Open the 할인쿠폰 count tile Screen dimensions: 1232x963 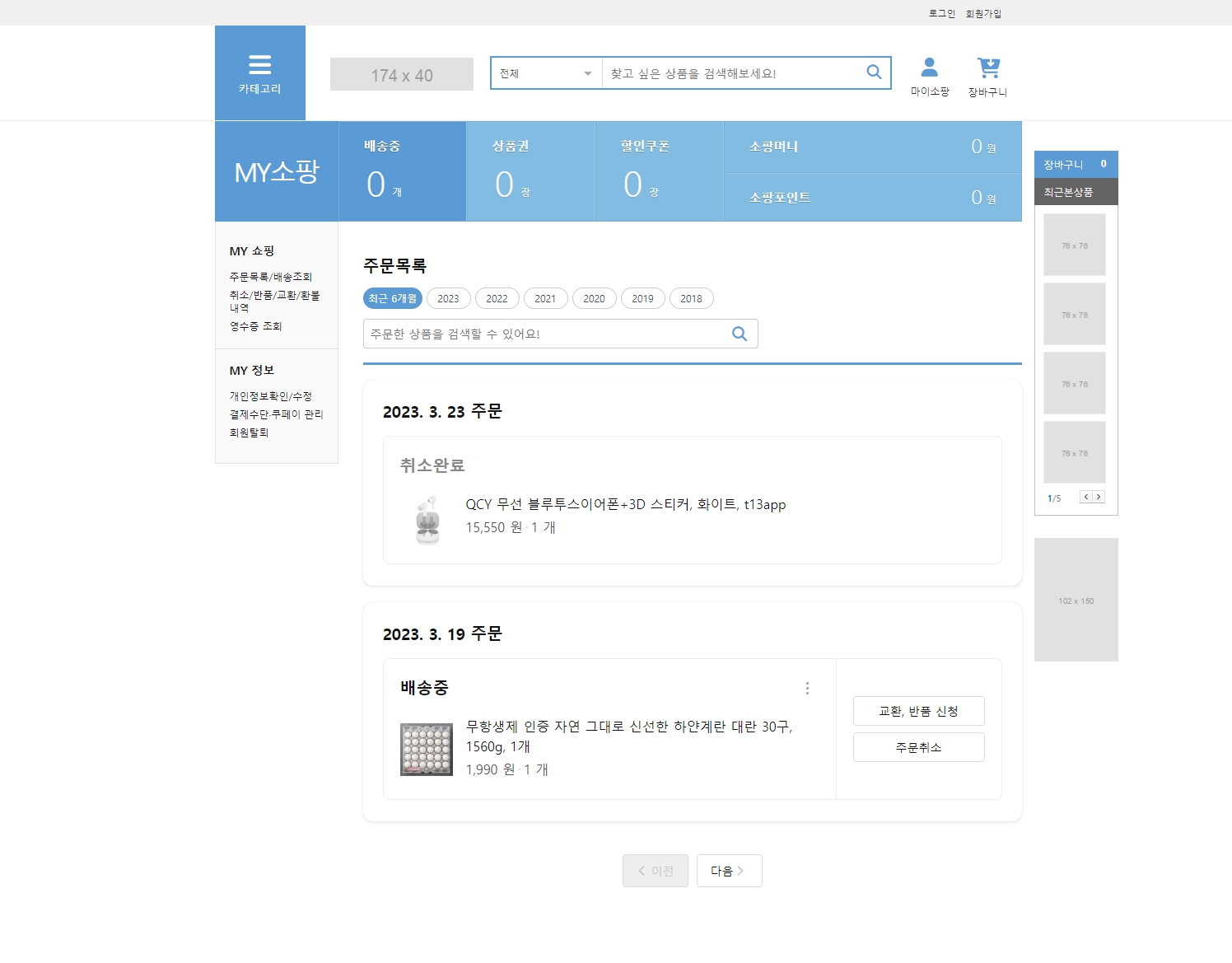[660, 171]
